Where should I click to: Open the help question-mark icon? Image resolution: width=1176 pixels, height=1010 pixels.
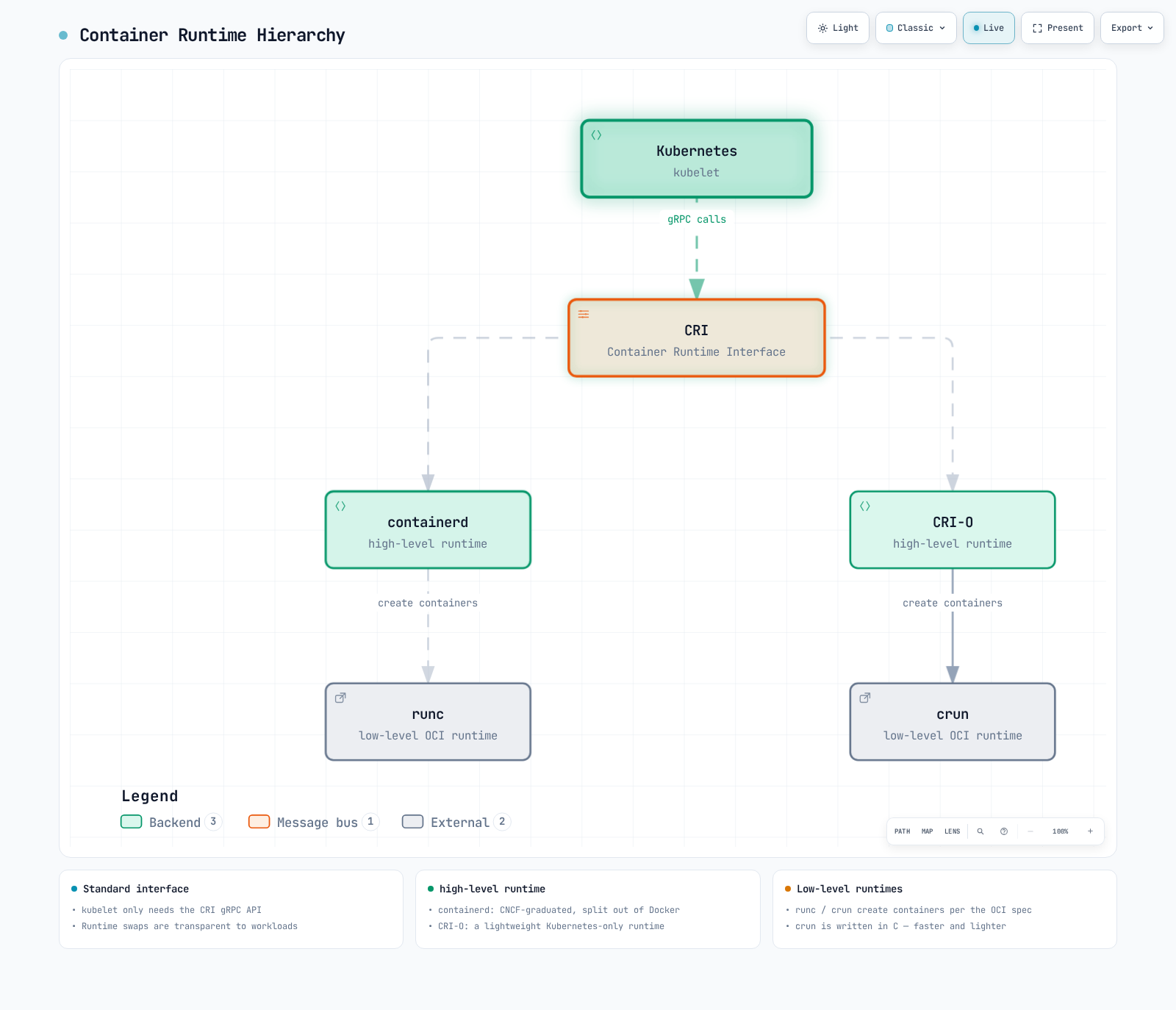click(x=1004, y=831)
